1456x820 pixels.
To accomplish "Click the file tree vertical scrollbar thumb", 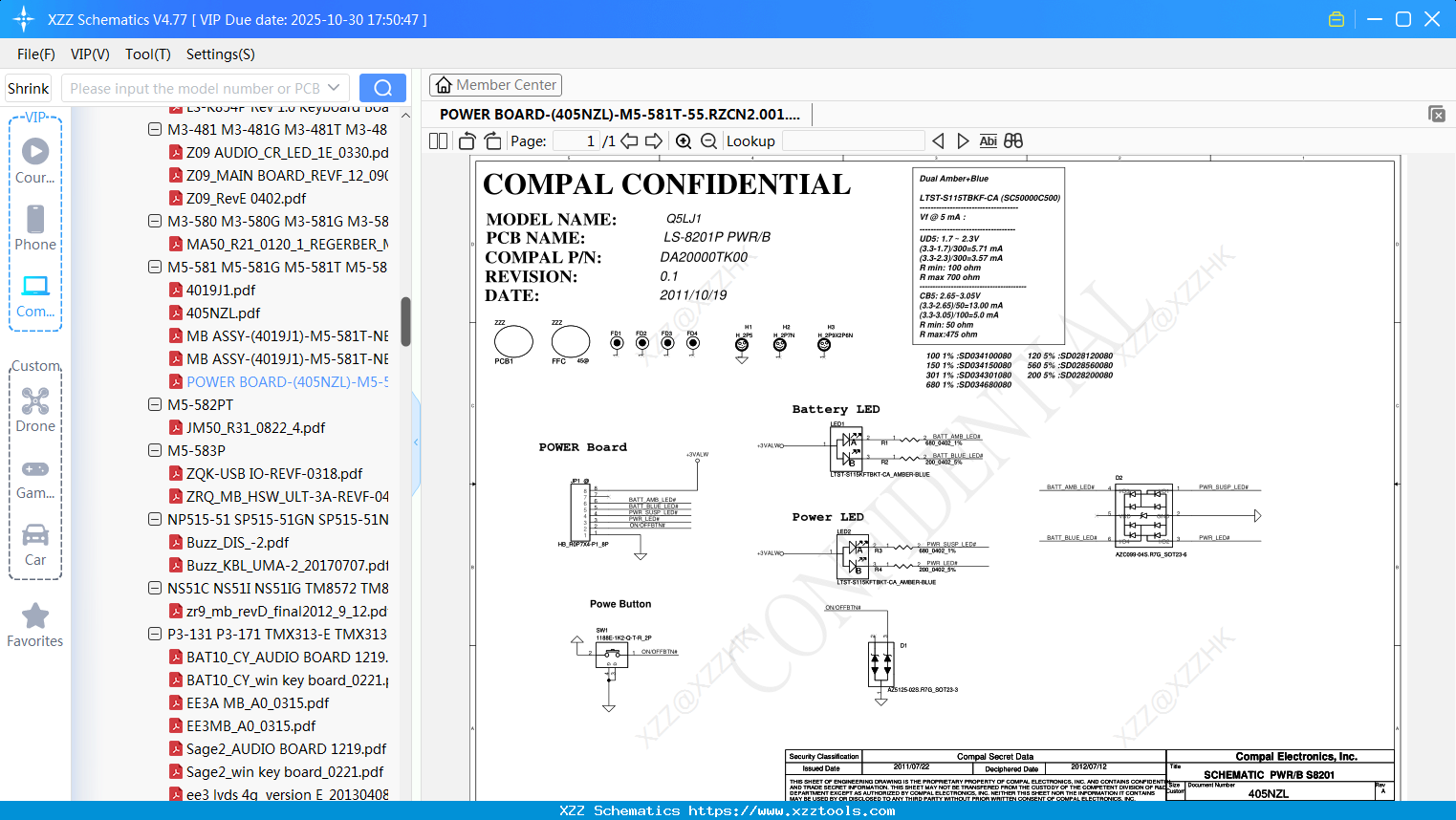I will tap(405, 321).
